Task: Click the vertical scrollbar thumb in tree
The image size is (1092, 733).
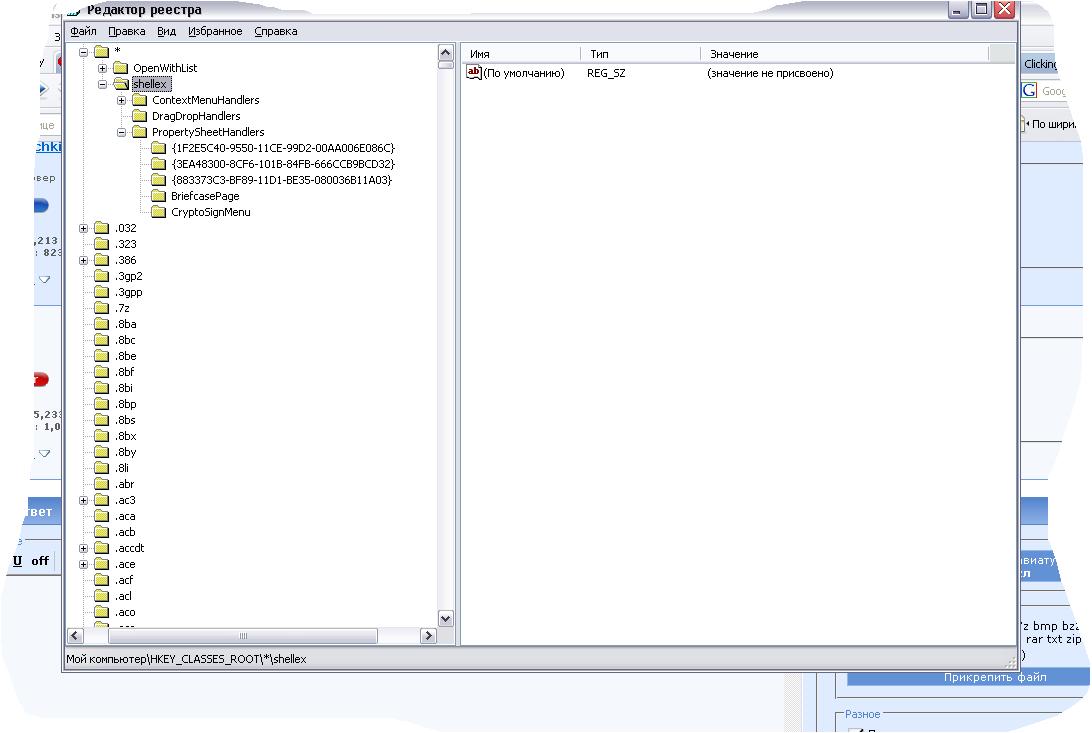Action: [446, 65]
